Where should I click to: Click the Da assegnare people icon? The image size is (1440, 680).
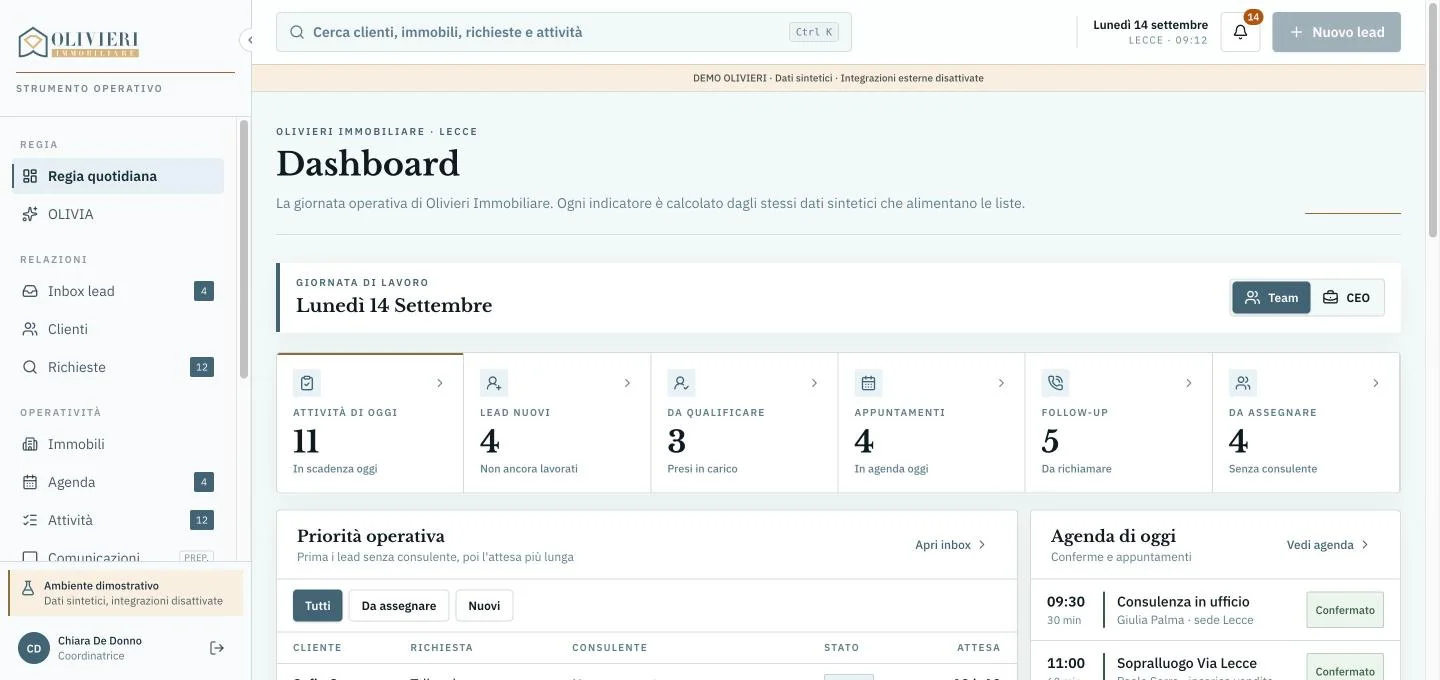(x=1243, y=383)
